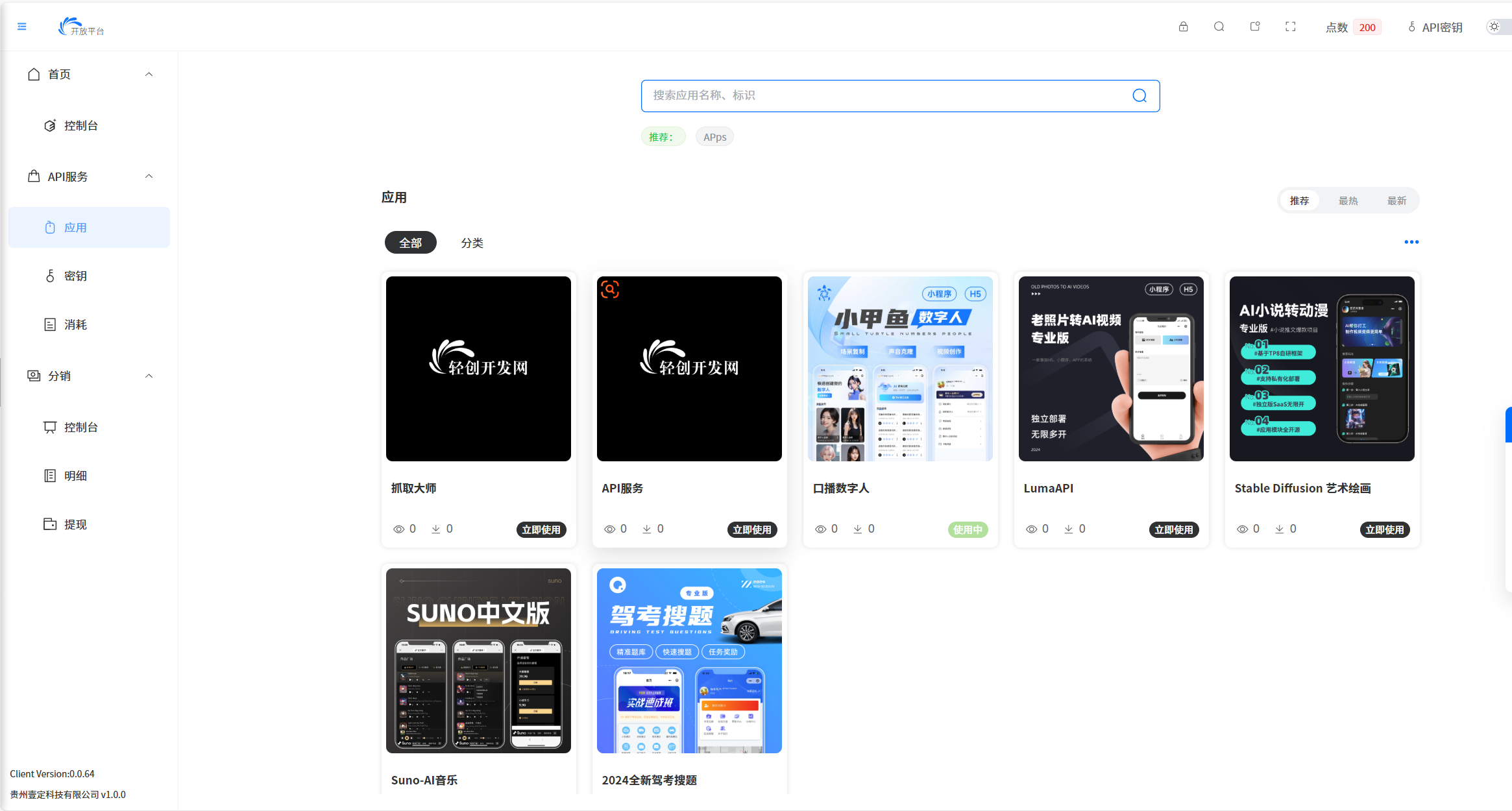The width and height of the screenshot is (1512, 811).
Task: Open the 密钥 sidebar item
Action: (x=90, y=276)
